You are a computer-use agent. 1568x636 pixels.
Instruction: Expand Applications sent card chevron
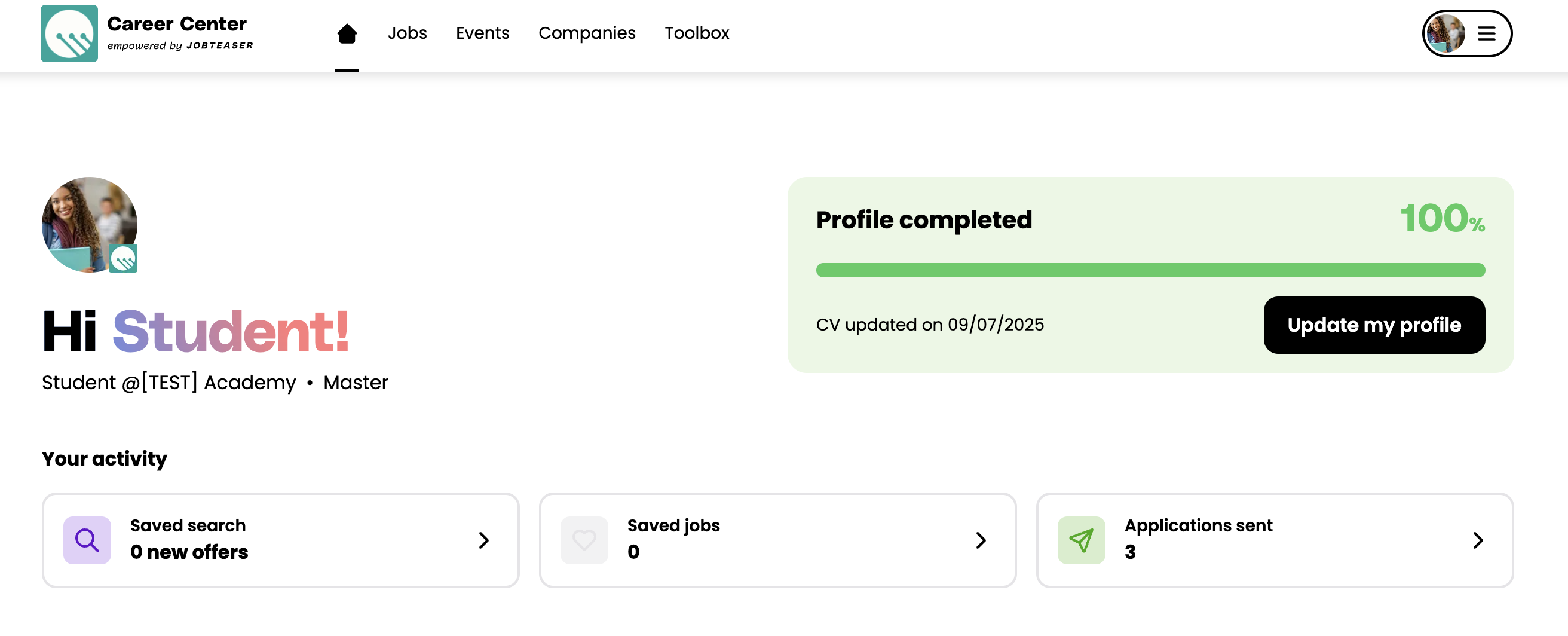tap(1478, 540)
